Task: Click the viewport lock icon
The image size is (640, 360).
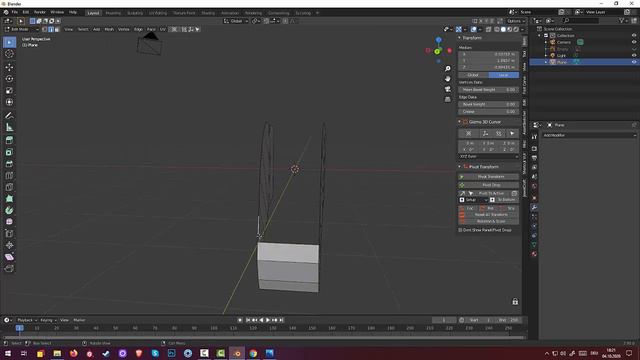Action: [x=515, y=302]
